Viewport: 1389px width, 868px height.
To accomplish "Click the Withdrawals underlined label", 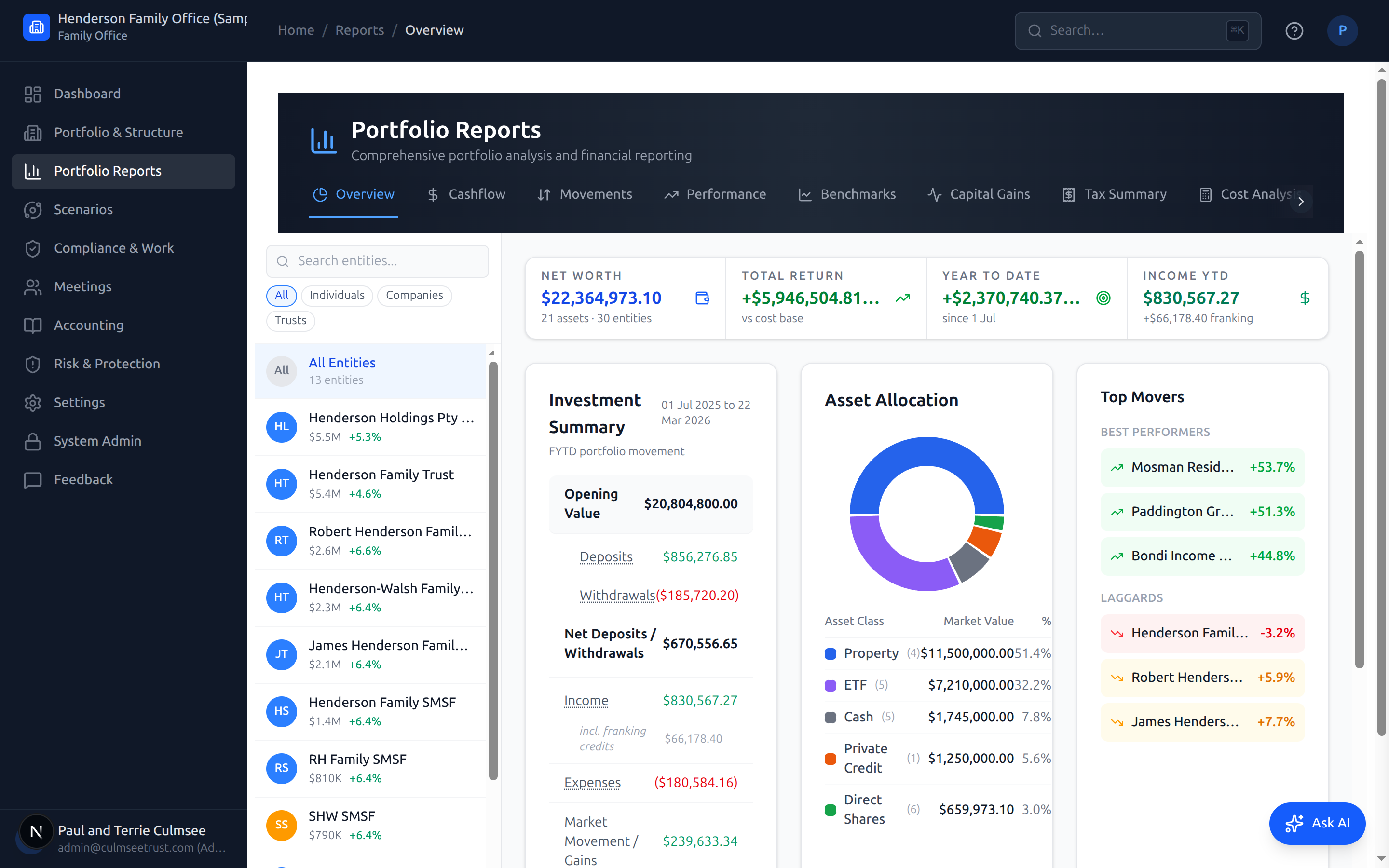I will (618, 596).
